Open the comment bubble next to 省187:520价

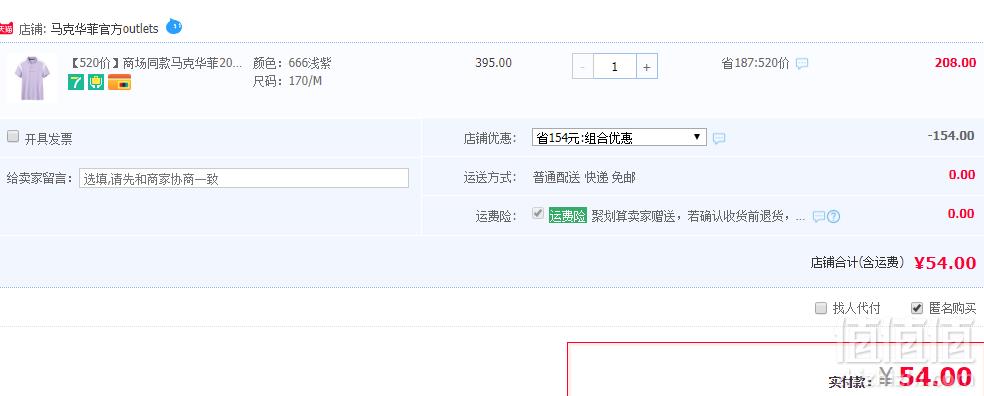click(x=802, y=63)
